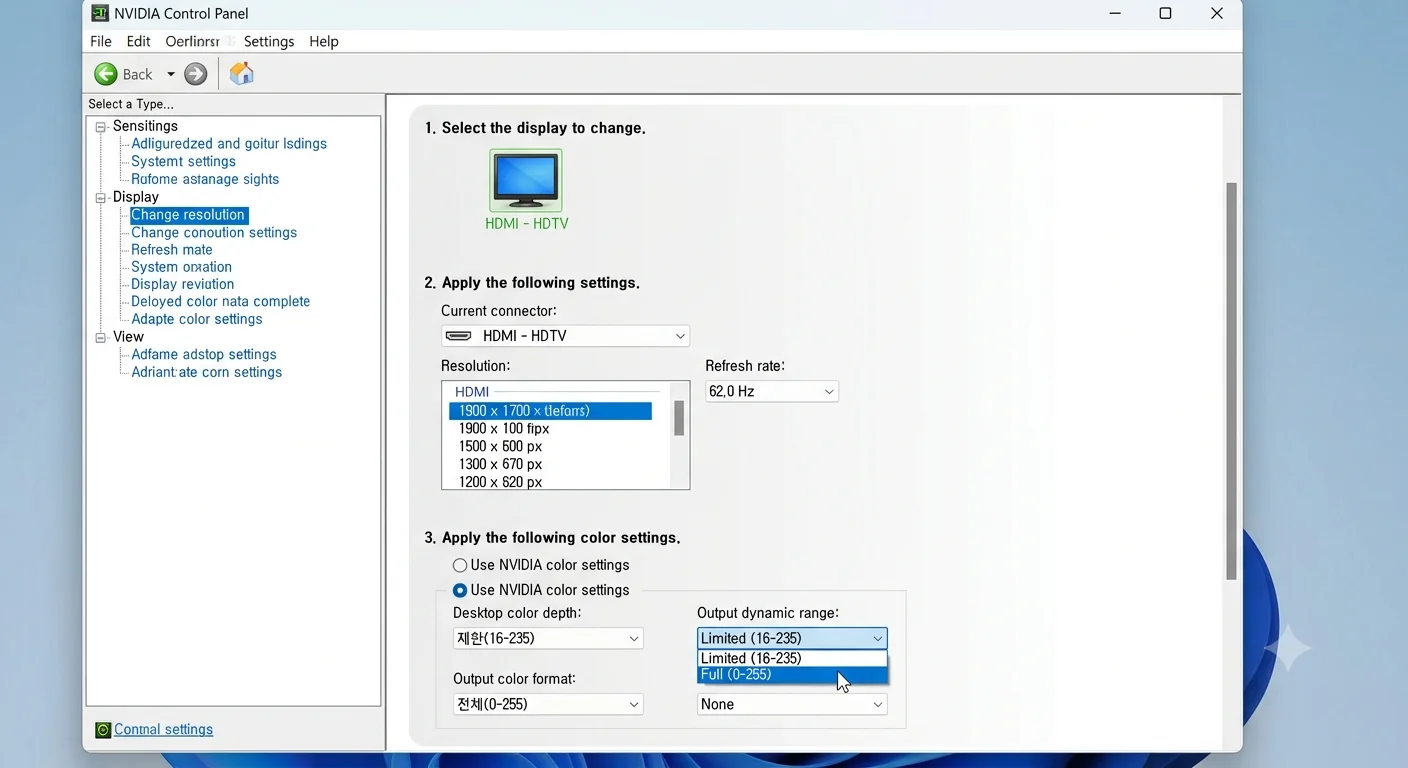Image resolution: width=1408 pixels, height=768 pixels.
Task: Open the Back history dropdown arrow
Action: [x=171, y=74]
